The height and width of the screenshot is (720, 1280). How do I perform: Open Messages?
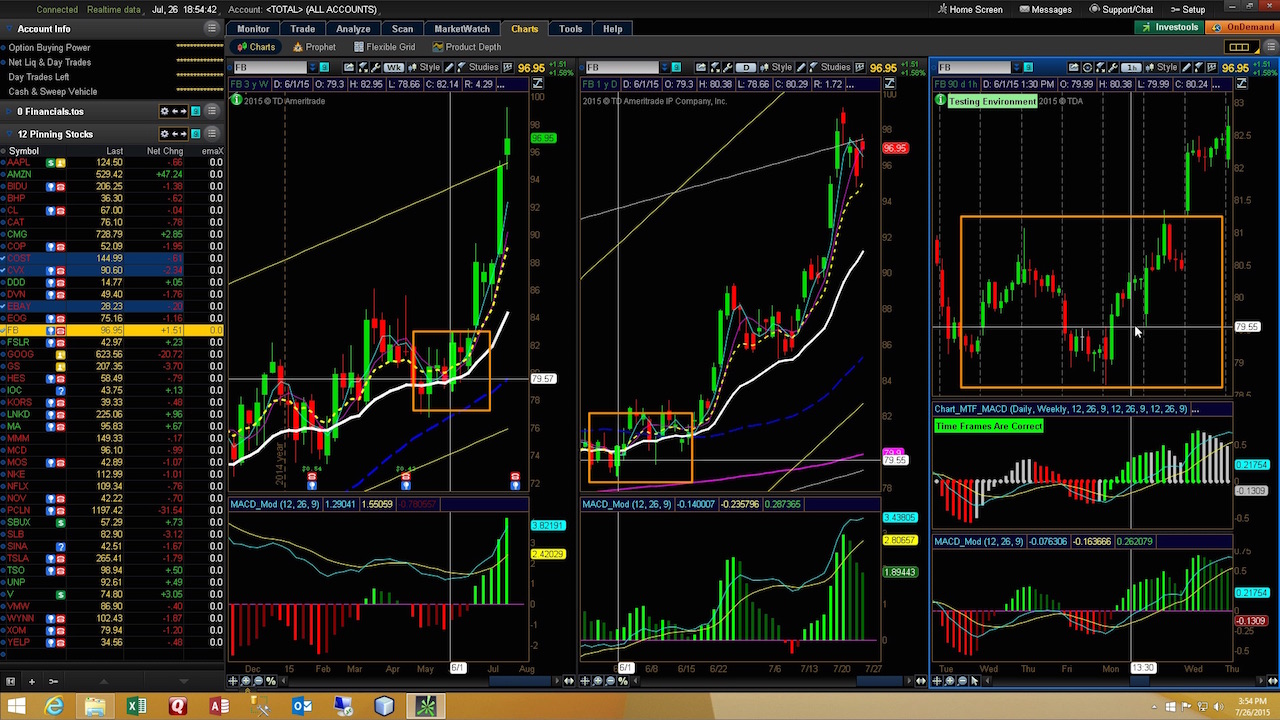(1045, 9)
